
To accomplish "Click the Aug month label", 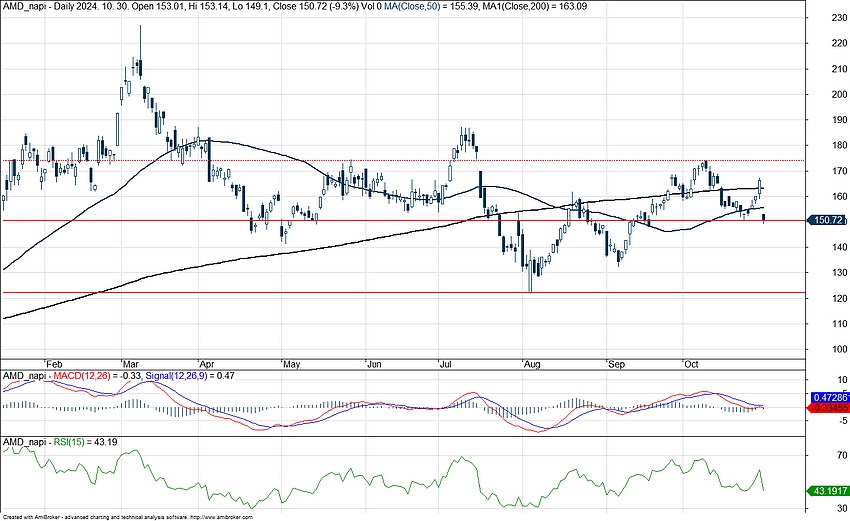I will pos(532,364).
